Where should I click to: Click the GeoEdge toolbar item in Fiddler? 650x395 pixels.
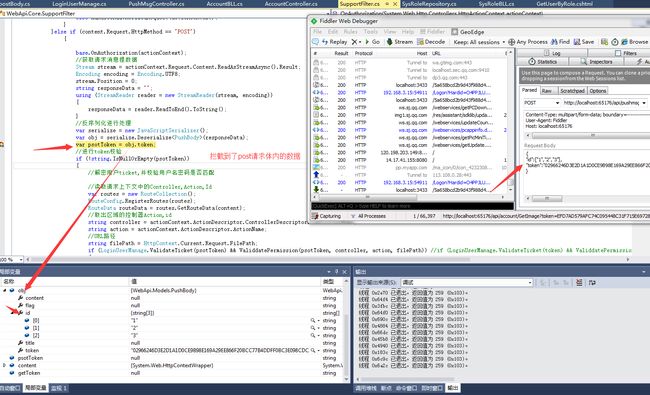pos(468,32)
